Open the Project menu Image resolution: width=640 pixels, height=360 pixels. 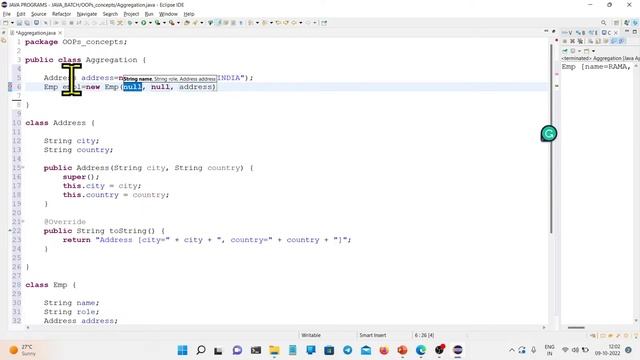click(x=131, y=14)
